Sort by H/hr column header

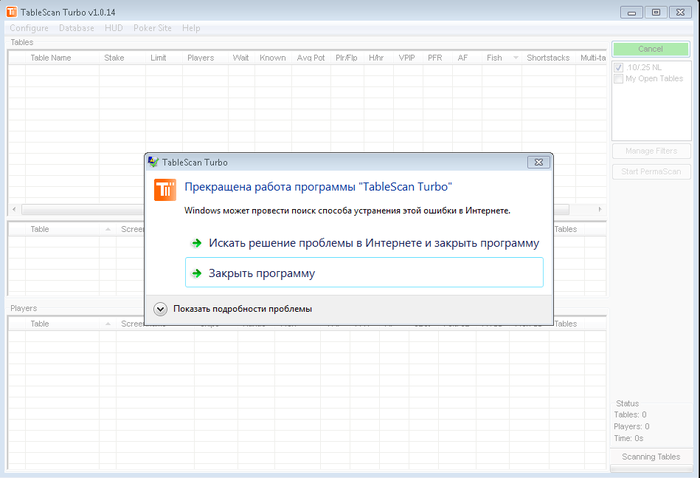[379, 58]
